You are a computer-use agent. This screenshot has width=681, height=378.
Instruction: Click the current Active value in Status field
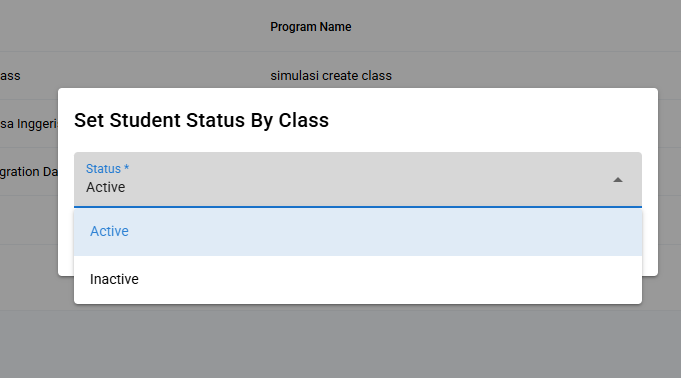[x=106, y=187]
